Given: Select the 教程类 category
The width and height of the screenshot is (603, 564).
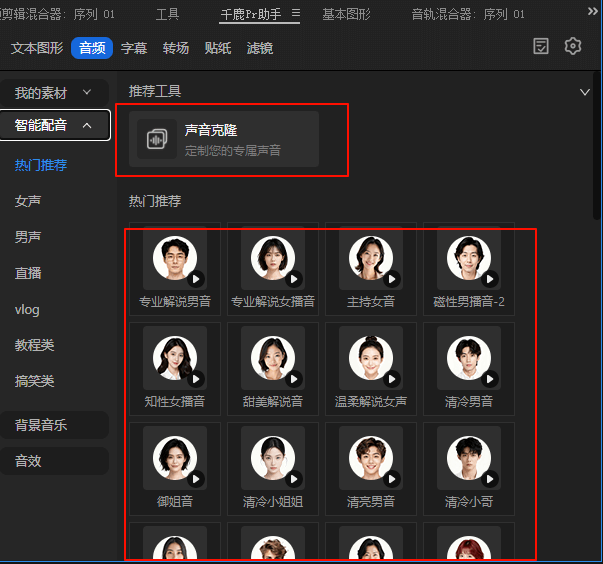Looking at the screenshot, I should pyautogui.click(x=34, y=345).
